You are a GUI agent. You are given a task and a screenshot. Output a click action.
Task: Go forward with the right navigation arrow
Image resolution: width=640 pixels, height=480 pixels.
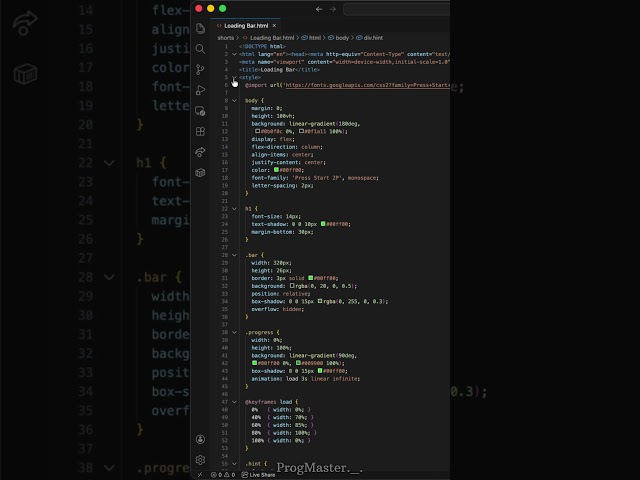tap(333, 9)
